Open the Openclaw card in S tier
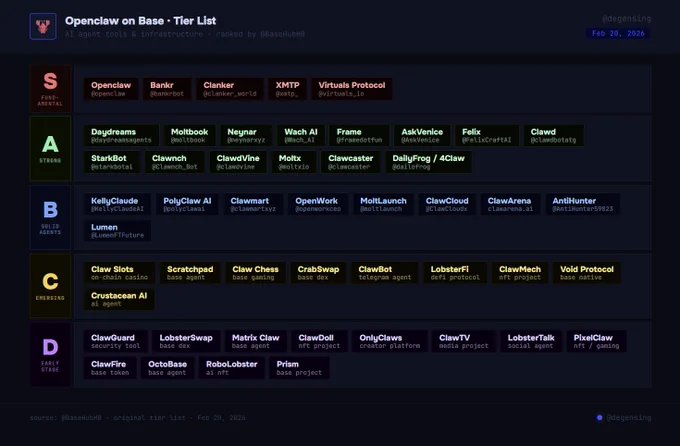 point(111,89)
